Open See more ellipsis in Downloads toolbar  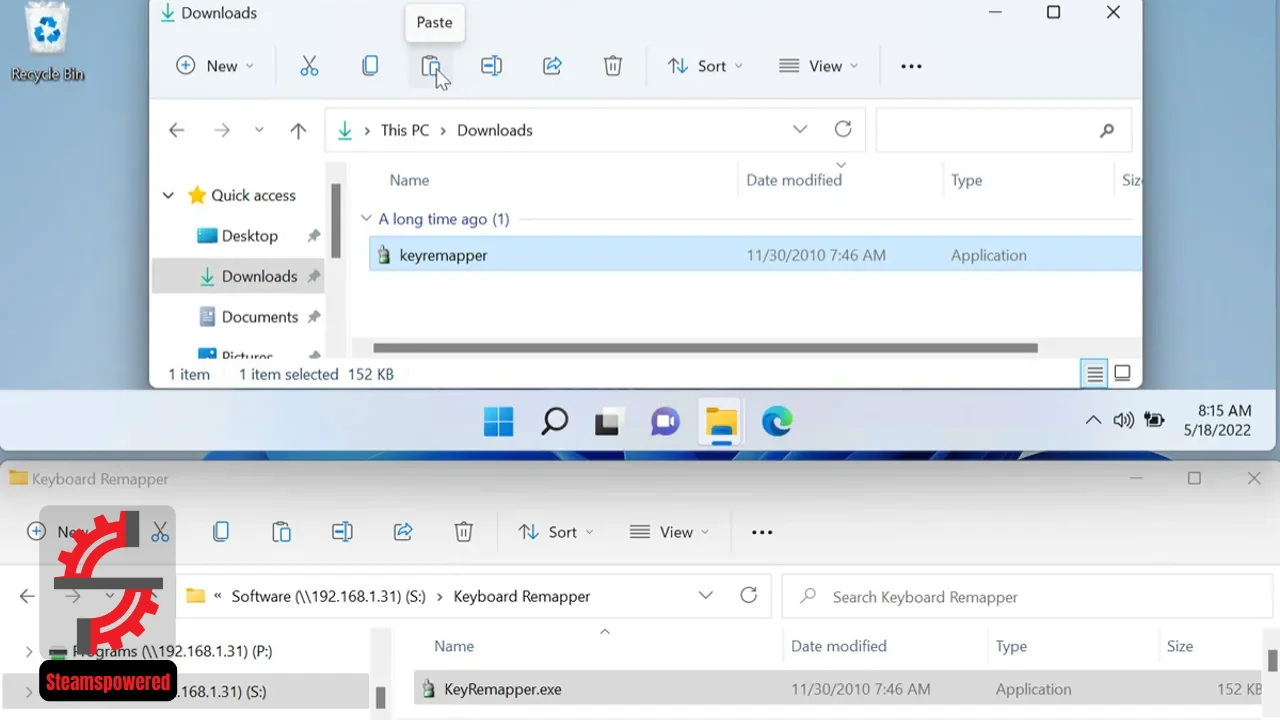click(911, 66)
